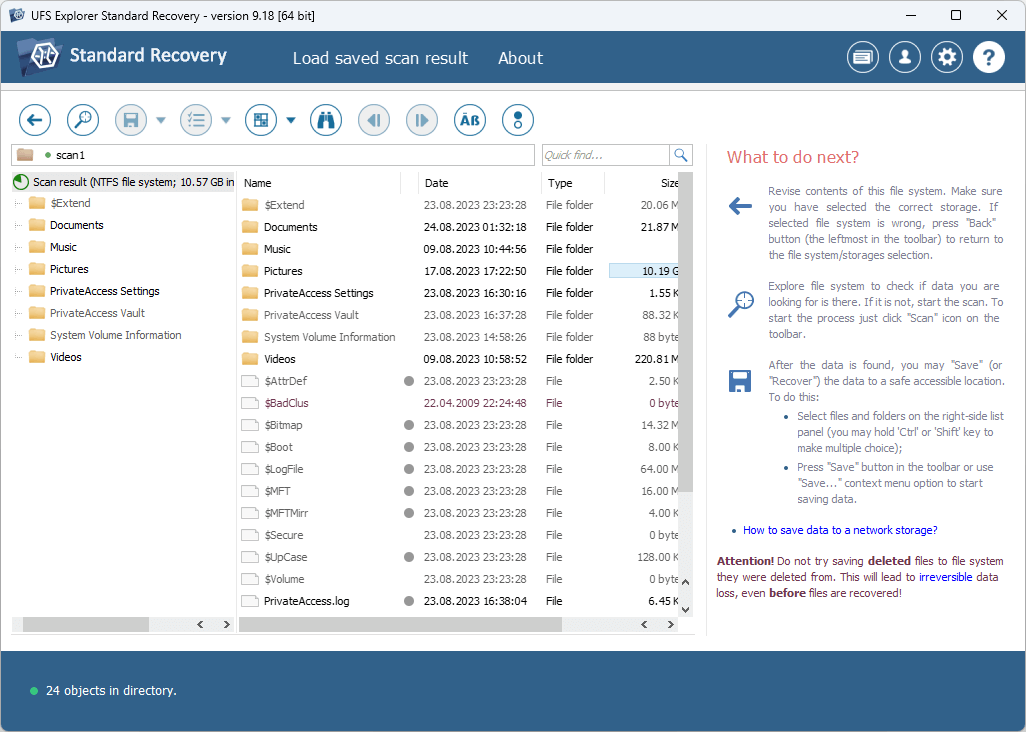Image resolution: width=1026 pixels, height=732 pixels.
Task: Select the PrivateAccess.log file
Action: pos(306,601)
